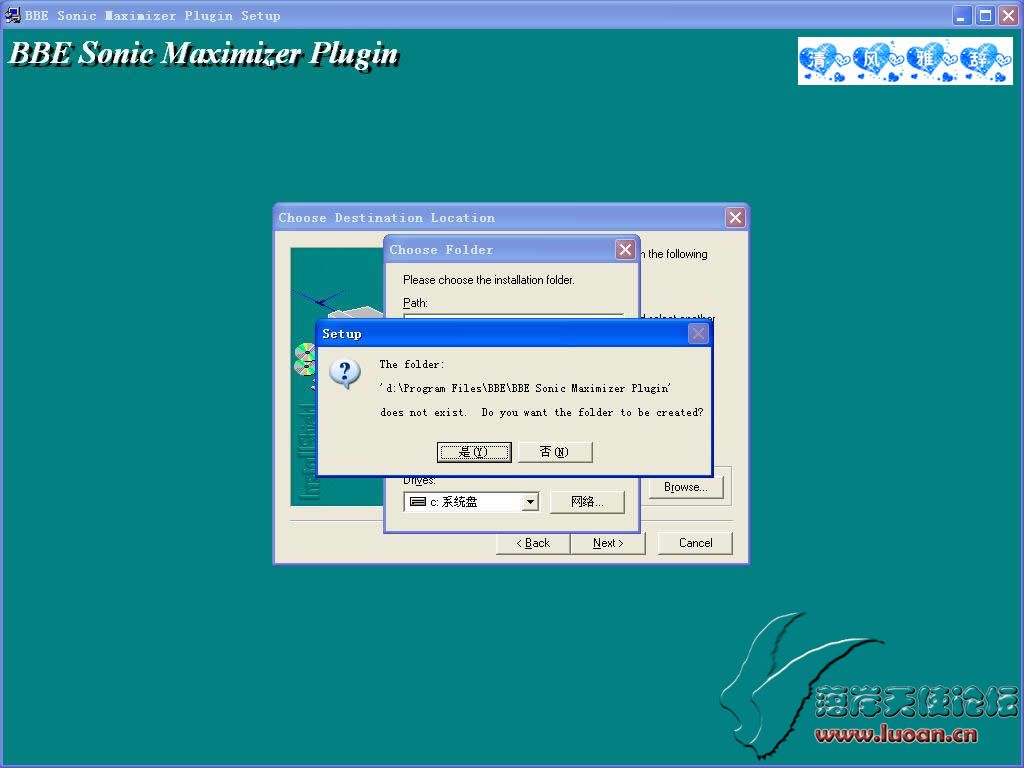
Task: Click the setup app icon in title bar
Action: click(x=12, y=15)
